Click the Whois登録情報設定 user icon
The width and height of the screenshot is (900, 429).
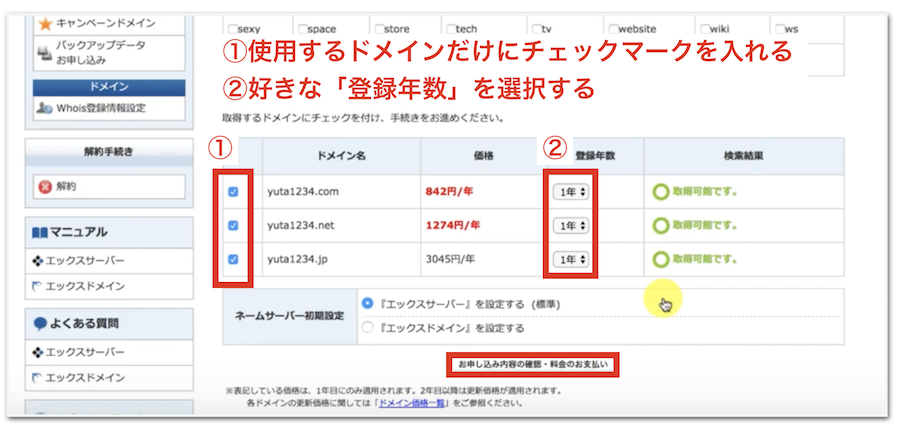pyautogui.click(x=43, y=107)
